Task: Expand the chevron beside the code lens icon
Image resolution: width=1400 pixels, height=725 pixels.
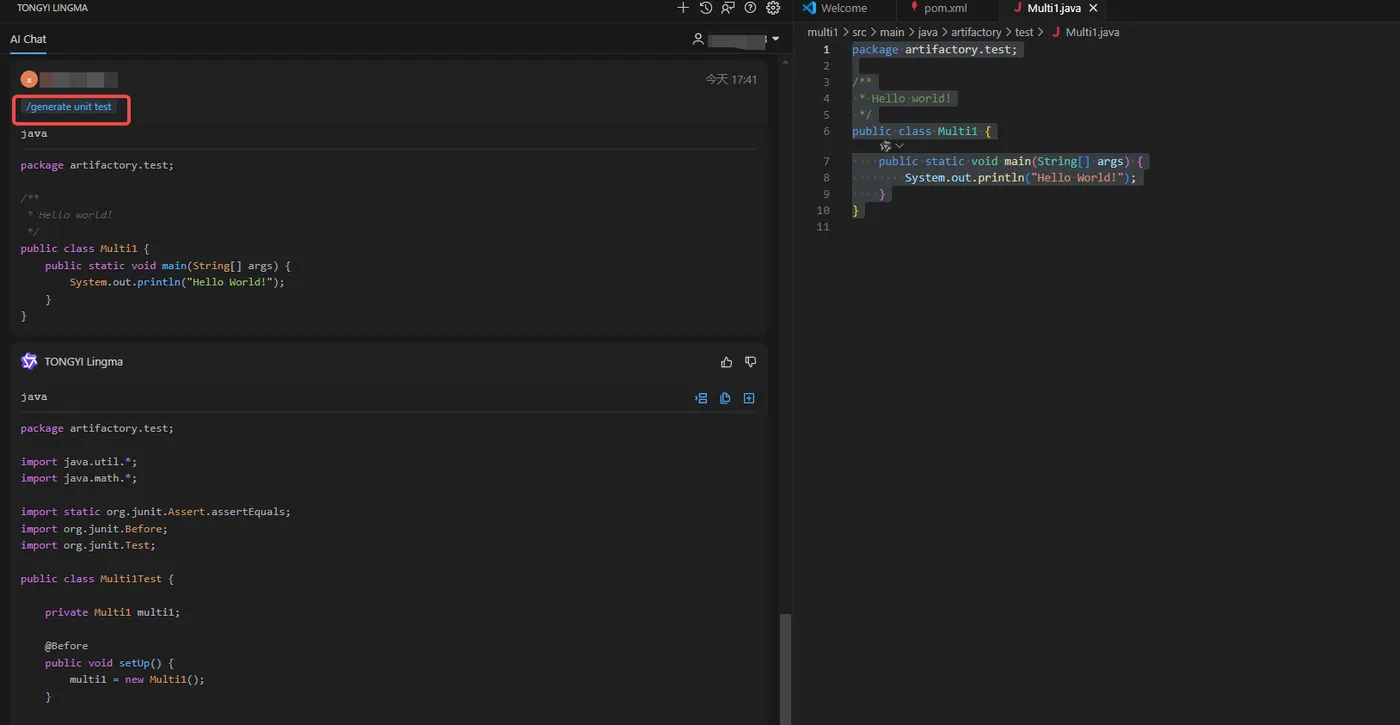Action: click(x=899, y=146)
